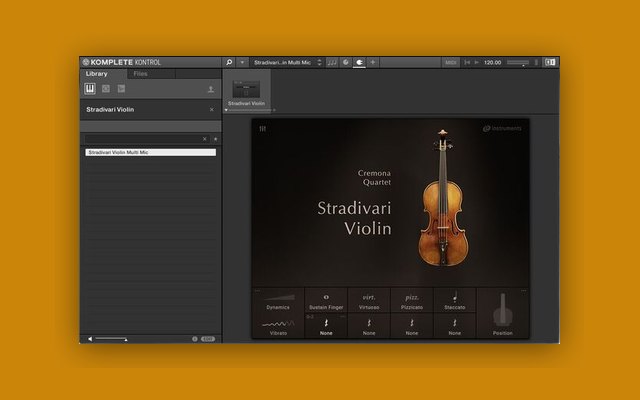Click the None slot below Staccato
This screenshot has height=400, width=640.
(455, 326)
